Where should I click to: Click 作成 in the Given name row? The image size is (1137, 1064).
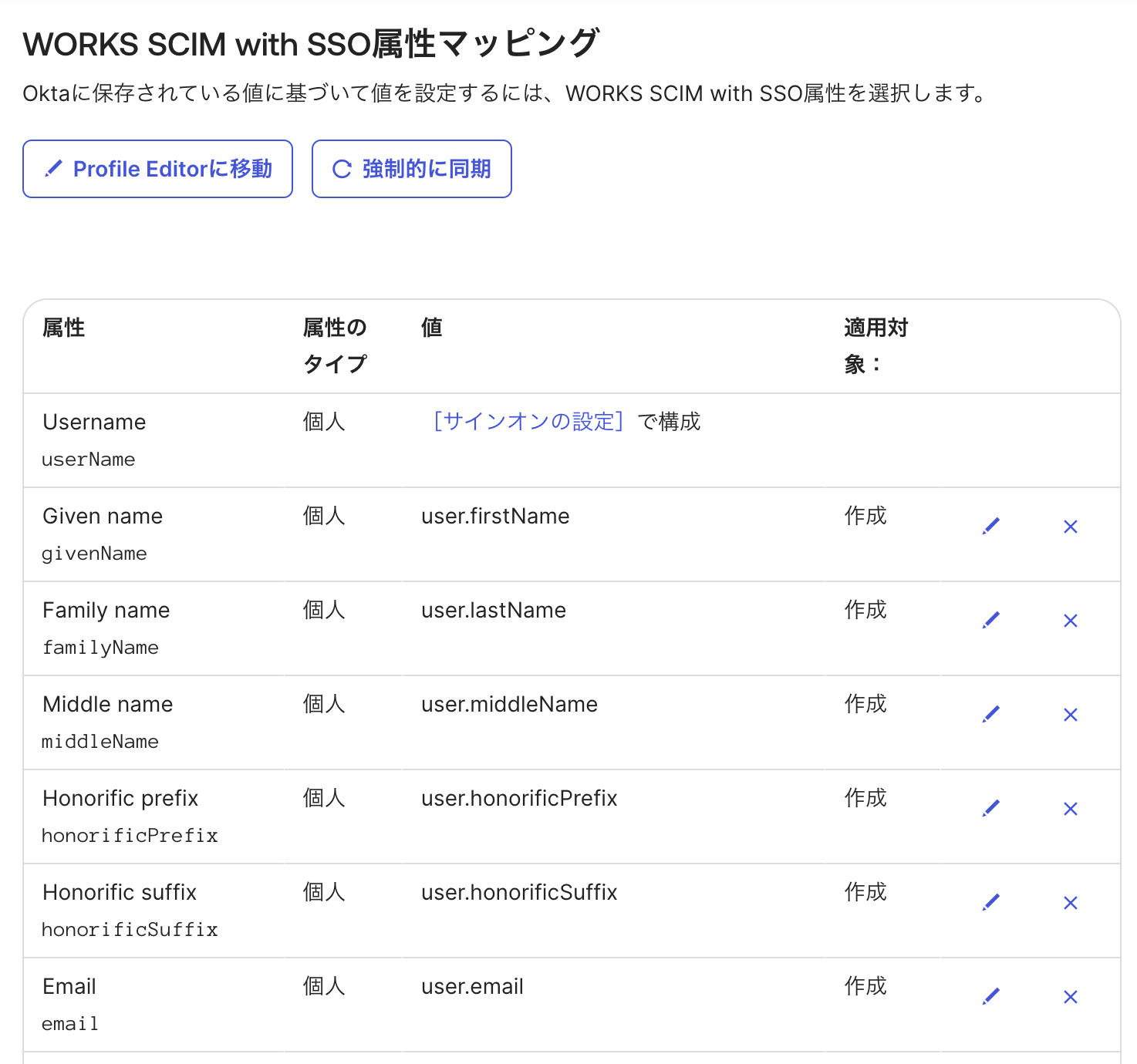[x=865, y=516]
